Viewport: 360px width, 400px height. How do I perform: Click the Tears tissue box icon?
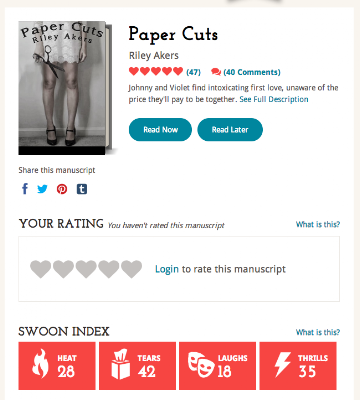point(120,364)
